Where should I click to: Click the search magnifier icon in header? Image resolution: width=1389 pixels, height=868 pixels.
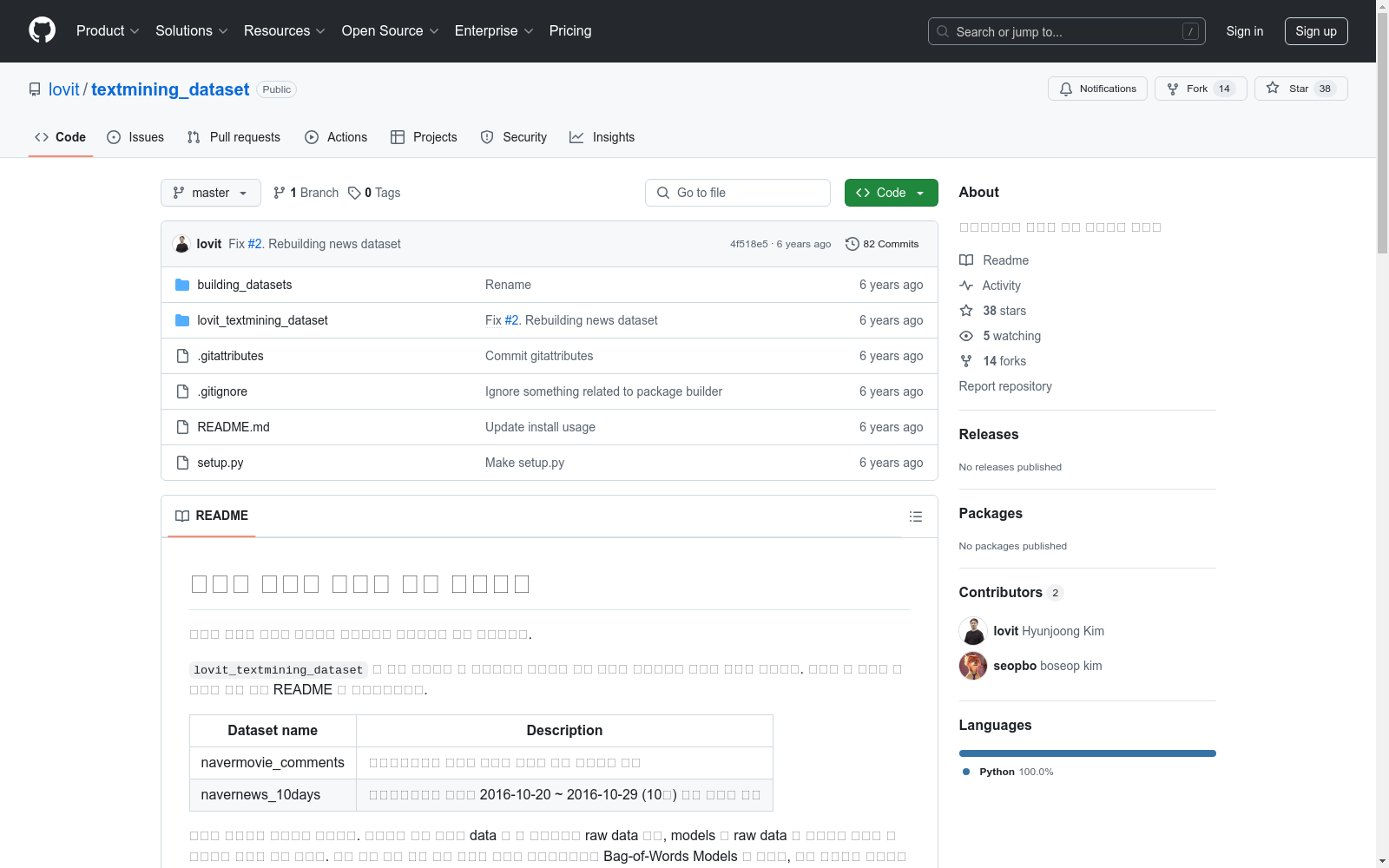(x=943, y=31)
